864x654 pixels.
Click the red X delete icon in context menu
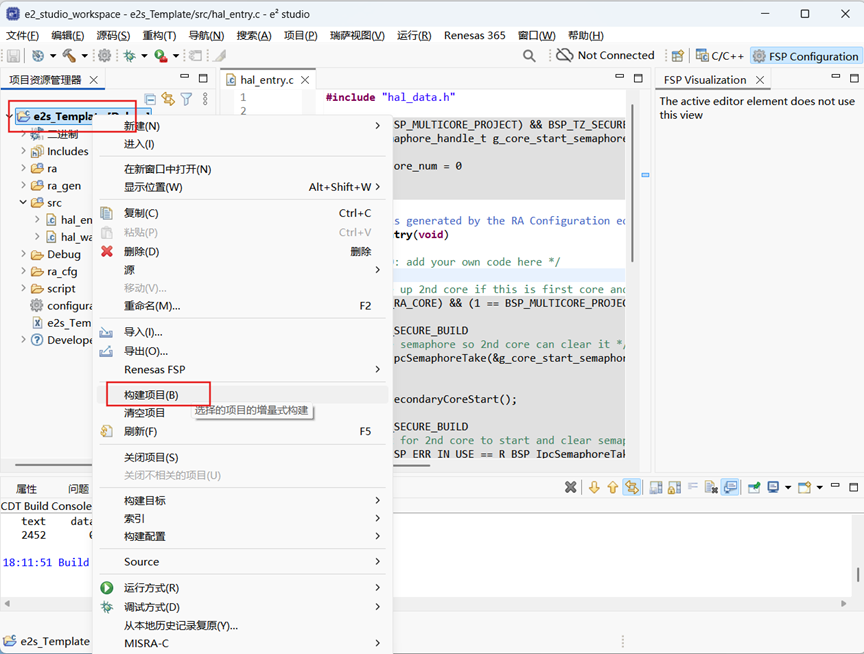(x=107, y=251)
